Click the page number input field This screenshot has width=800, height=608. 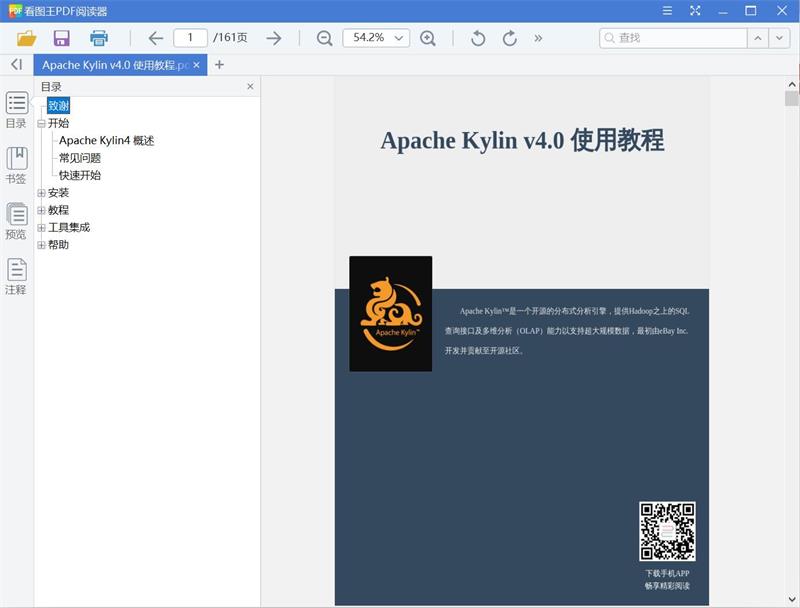point(190,38)
